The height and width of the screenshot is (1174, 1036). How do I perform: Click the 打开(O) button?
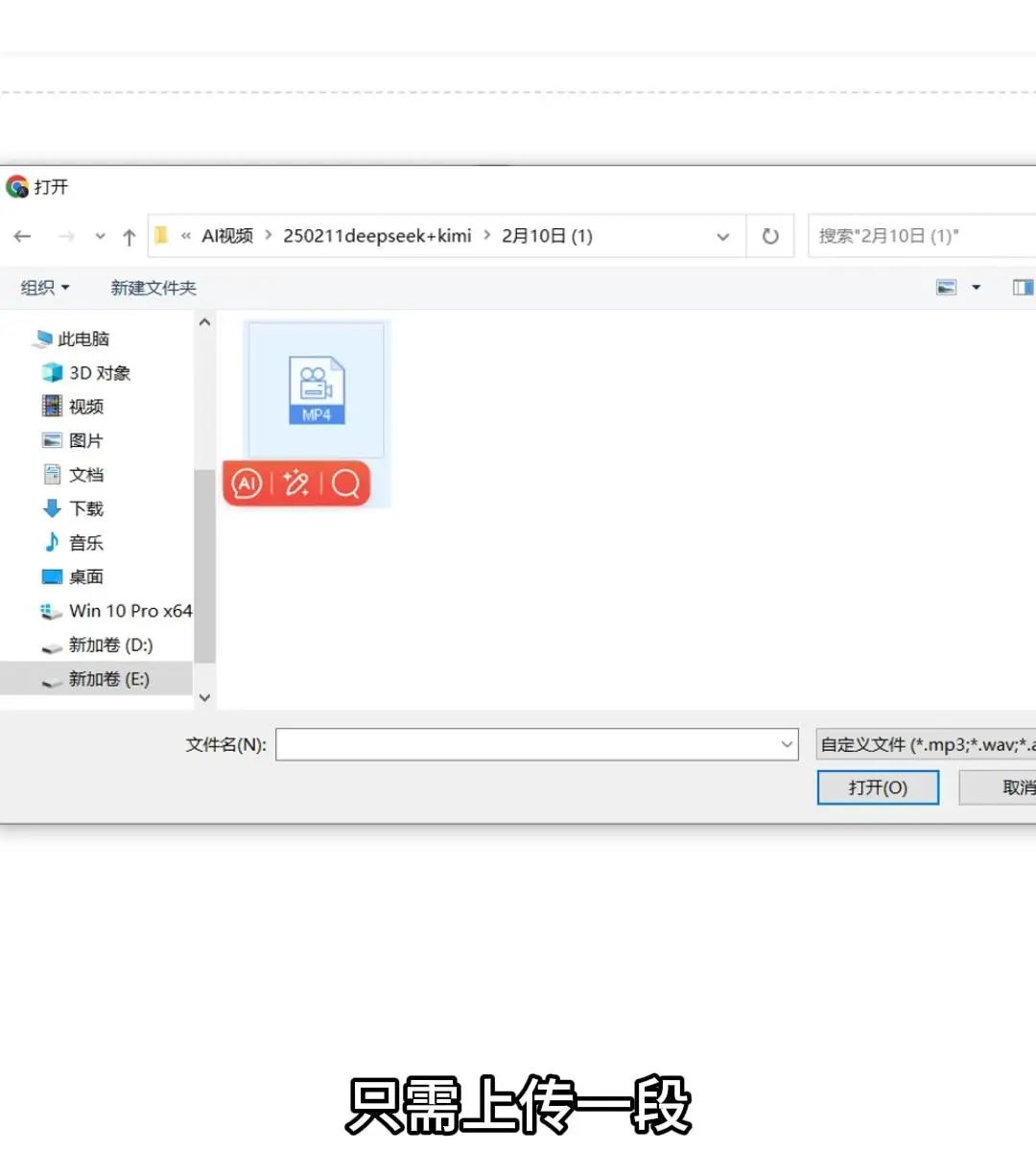click(x=878, y=787)
